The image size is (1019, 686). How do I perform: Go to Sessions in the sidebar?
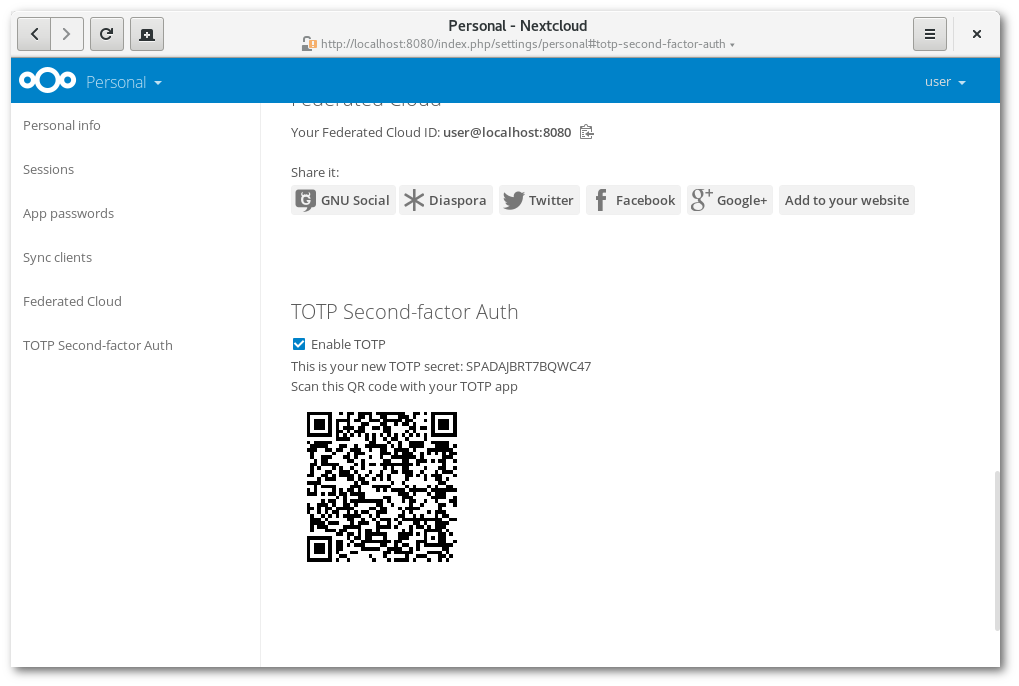49,169
